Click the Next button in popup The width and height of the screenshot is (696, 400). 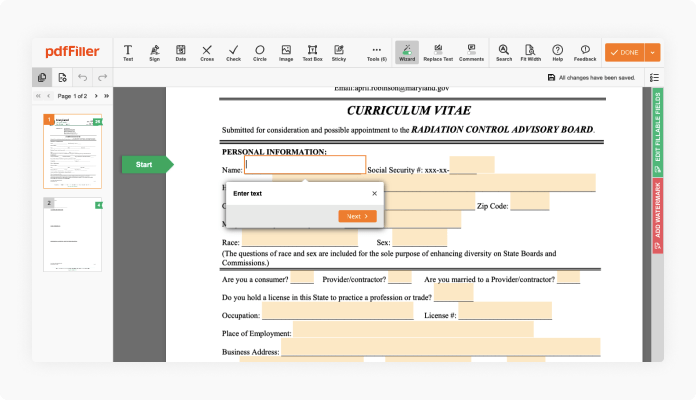(357, 216)
